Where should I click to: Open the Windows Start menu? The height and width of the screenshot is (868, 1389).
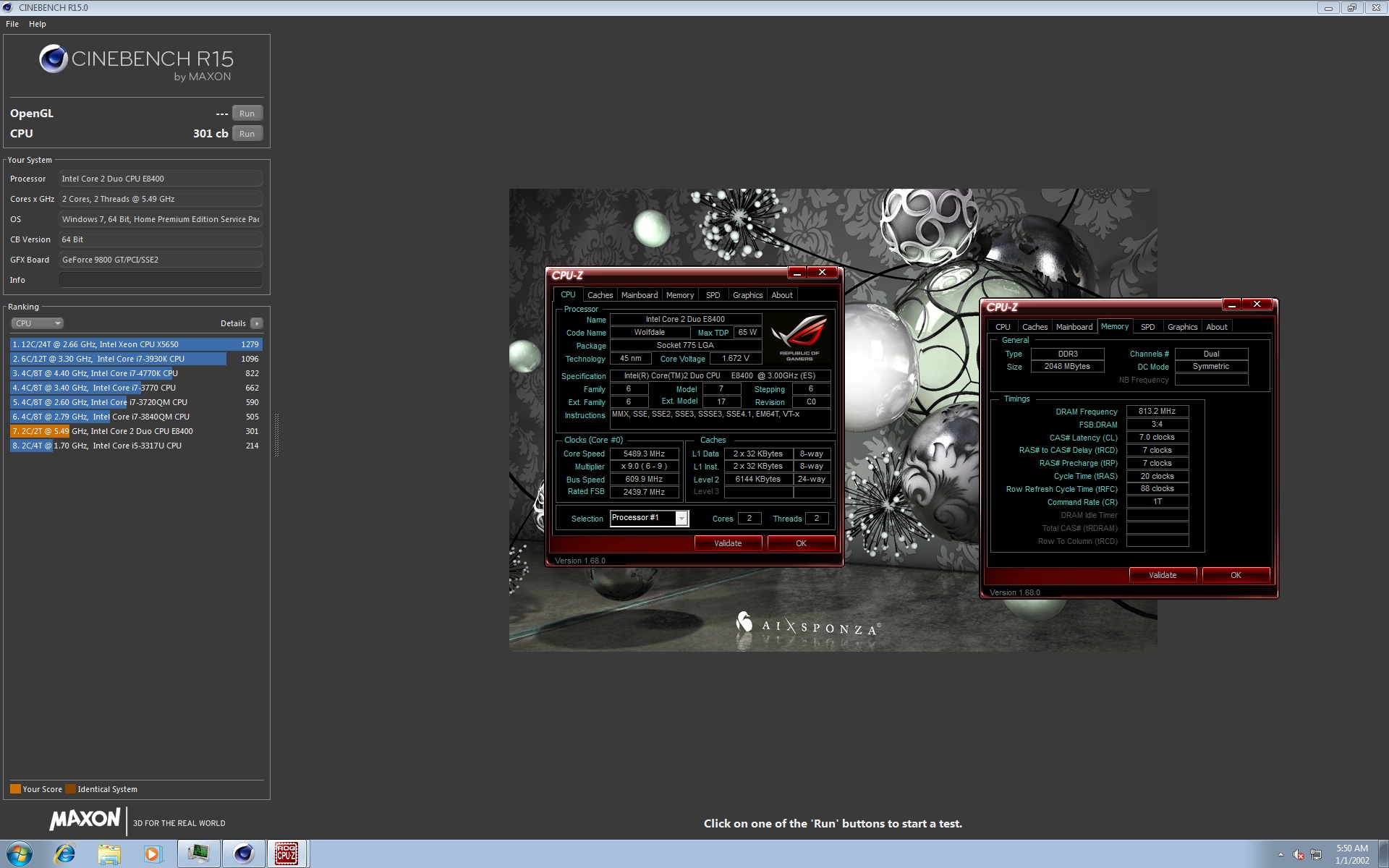click(20, 854)
